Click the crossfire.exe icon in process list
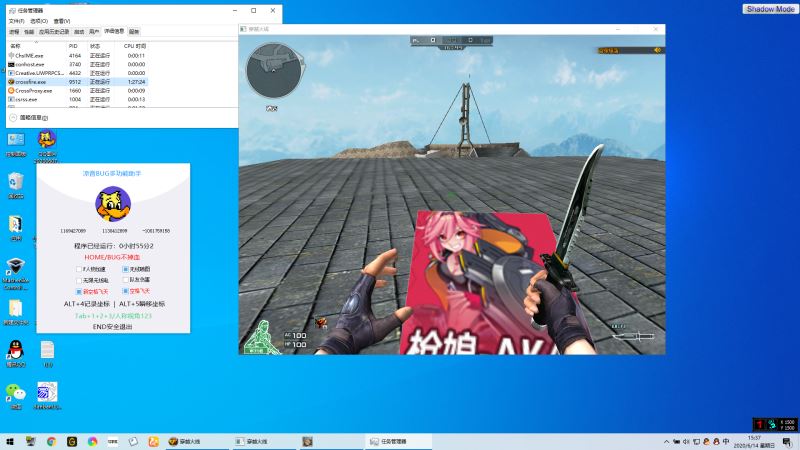 (11, 82)
